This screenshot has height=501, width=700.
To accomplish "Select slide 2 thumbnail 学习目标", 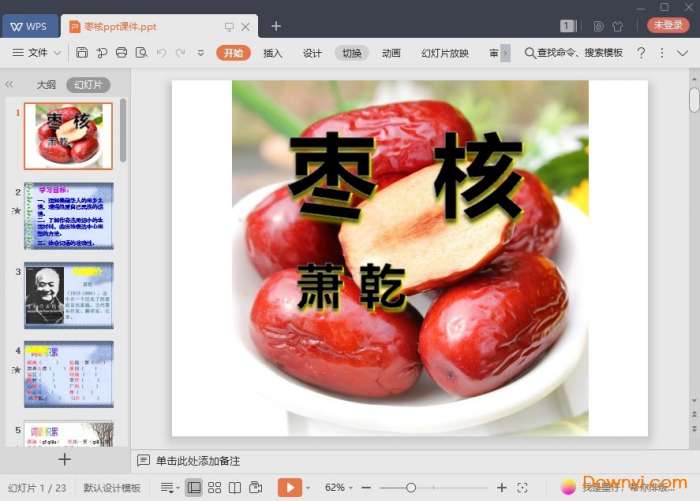I will tap(69, 216).
